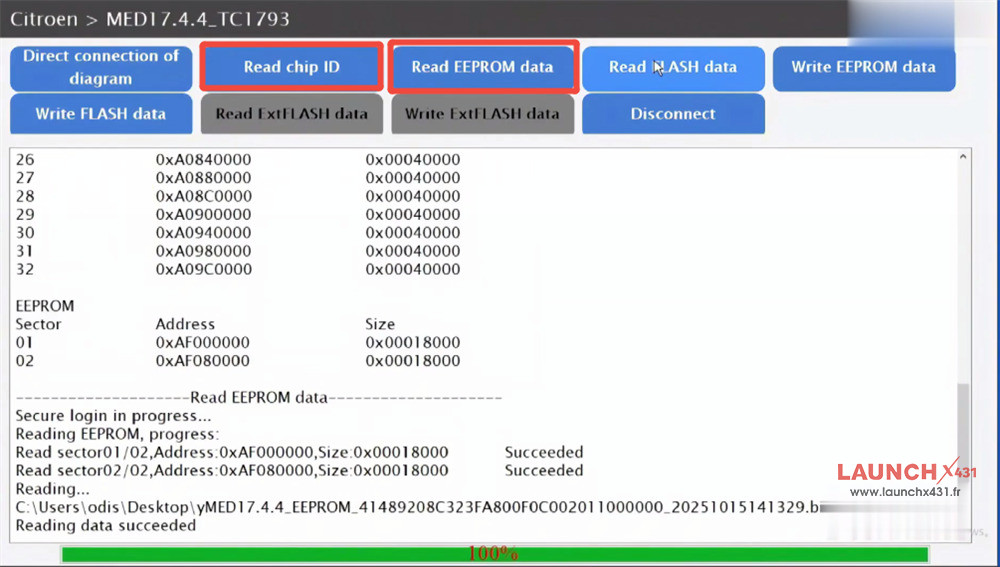Select EEPROM address 0xAF000000 in table
Screen dimensions: 1000x567
(203, 342)
